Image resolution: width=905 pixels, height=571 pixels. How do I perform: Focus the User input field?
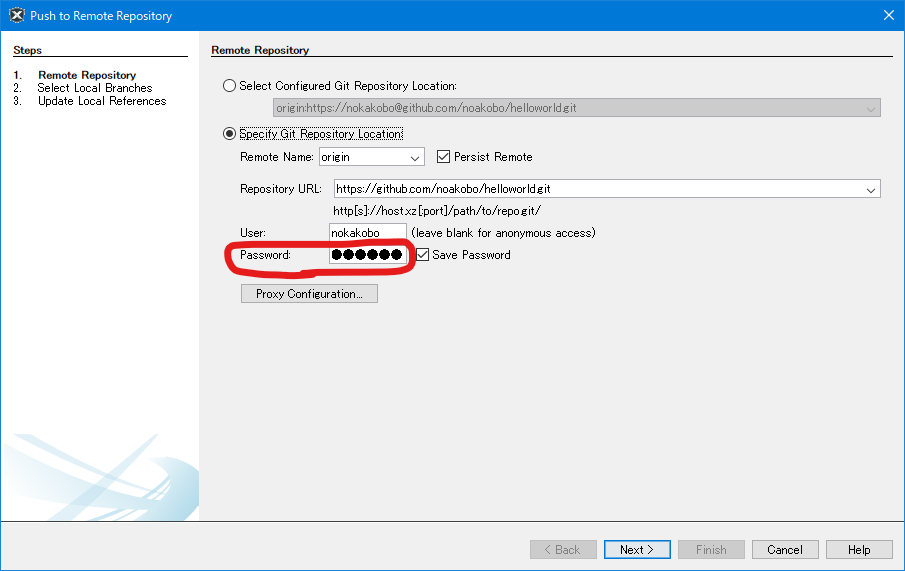click(x=367, y=233)
